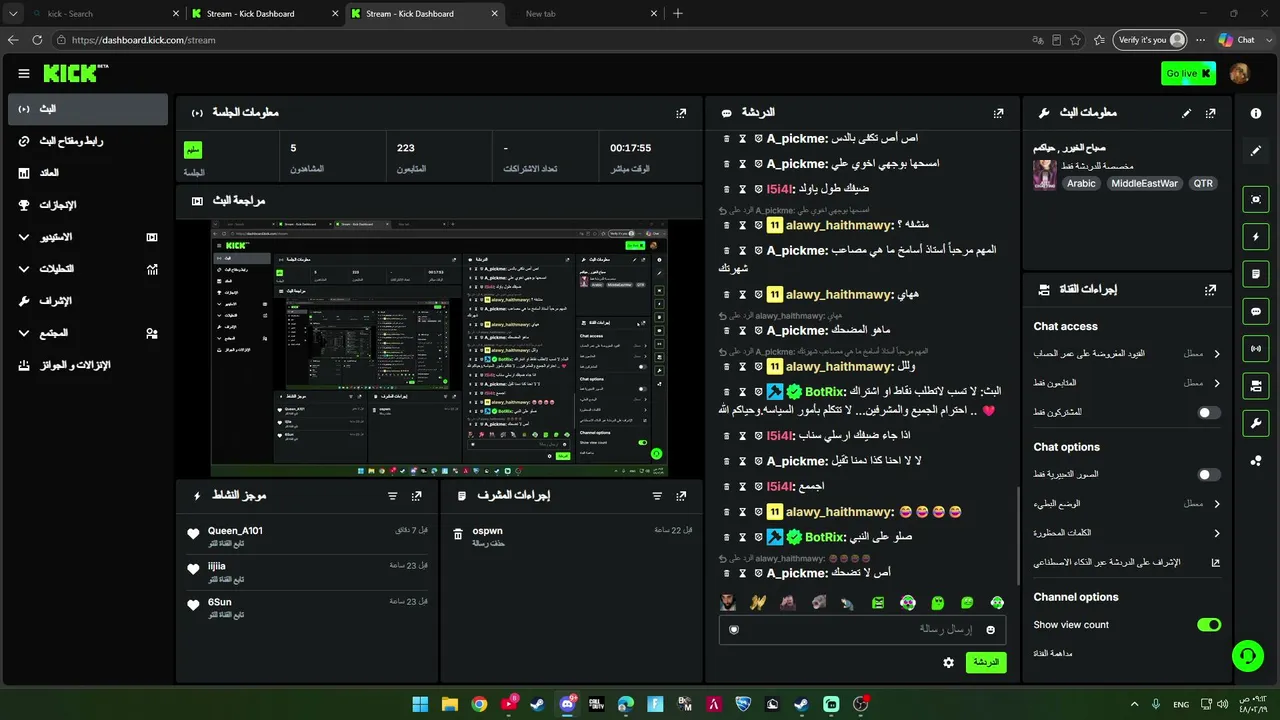This screenshot has height=720, width=1280.
Task: Open الإشراف in the left sidebar
Action: point(88,301)
